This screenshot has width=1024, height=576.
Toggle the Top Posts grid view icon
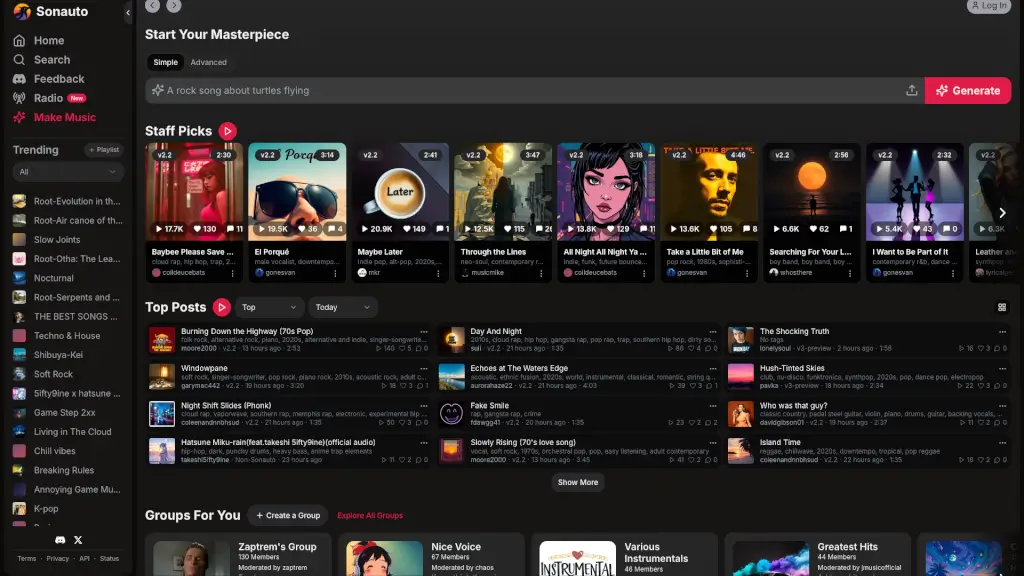pyautogui.click(x=1002, y=308)
